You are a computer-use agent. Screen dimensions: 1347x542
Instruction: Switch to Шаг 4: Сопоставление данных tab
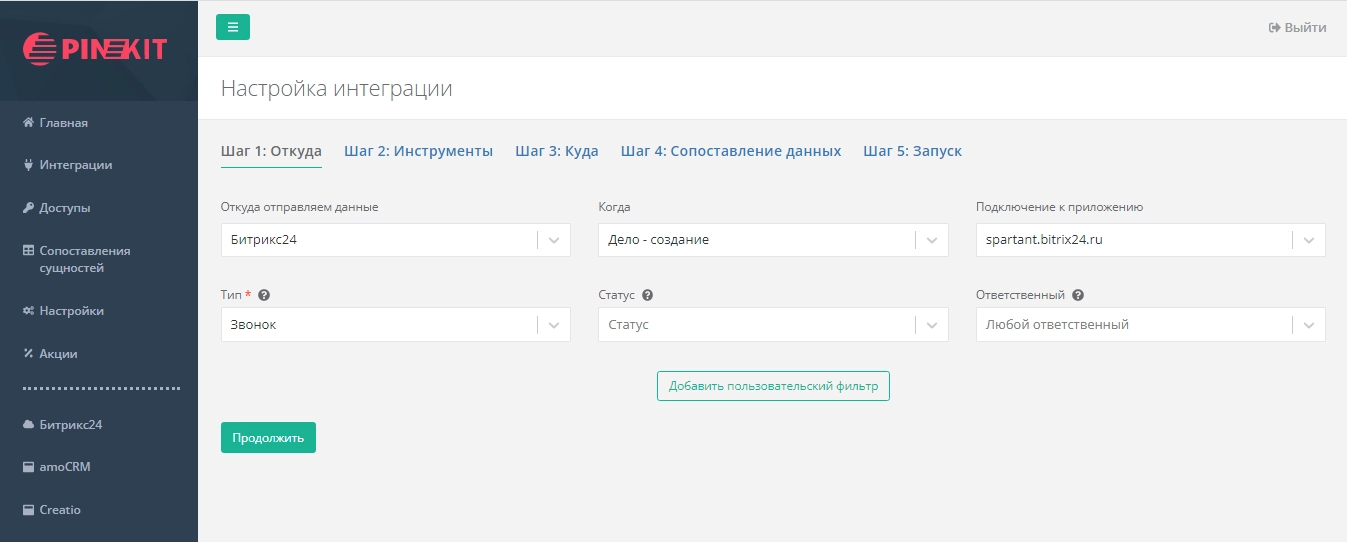pos(730,151)
